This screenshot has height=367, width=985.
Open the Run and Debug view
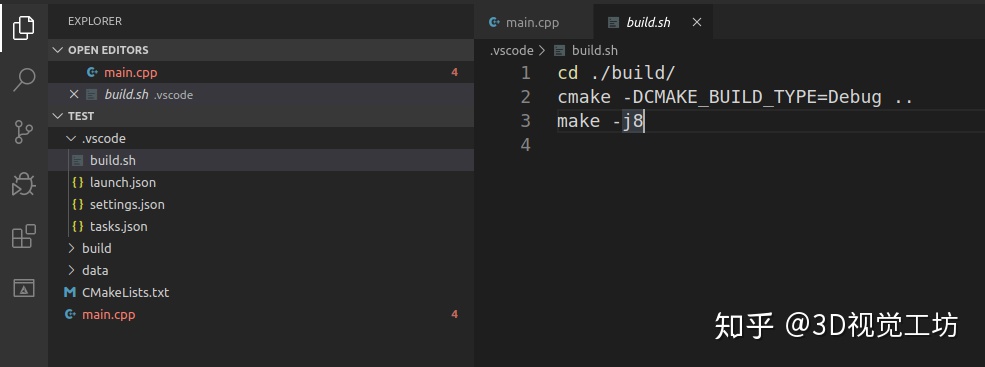pyautogui.click(x=24, y=184)
